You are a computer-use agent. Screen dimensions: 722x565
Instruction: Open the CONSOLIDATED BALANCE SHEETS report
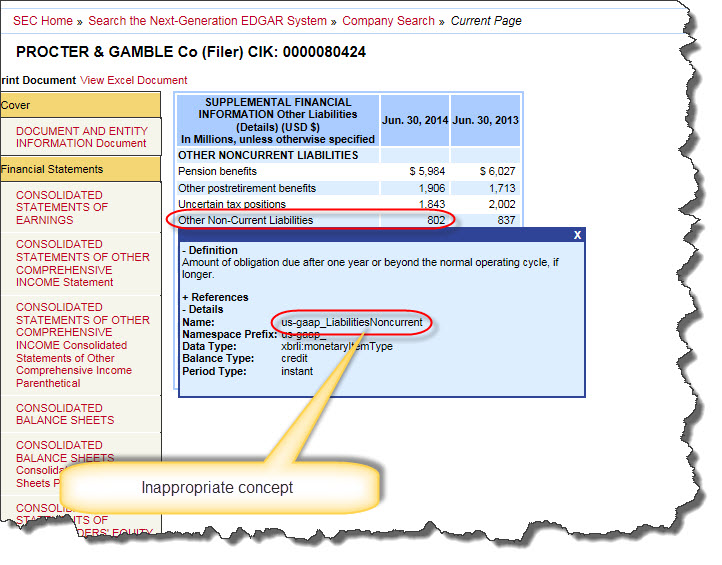(x=65, y=414)
